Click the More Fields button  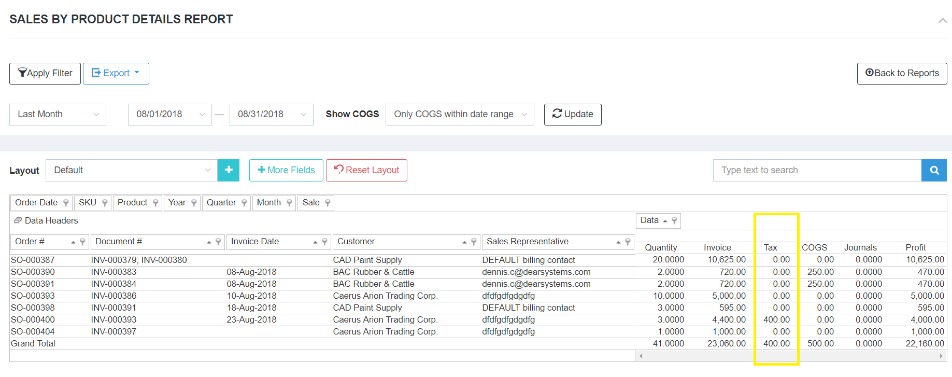pos(286,170)
